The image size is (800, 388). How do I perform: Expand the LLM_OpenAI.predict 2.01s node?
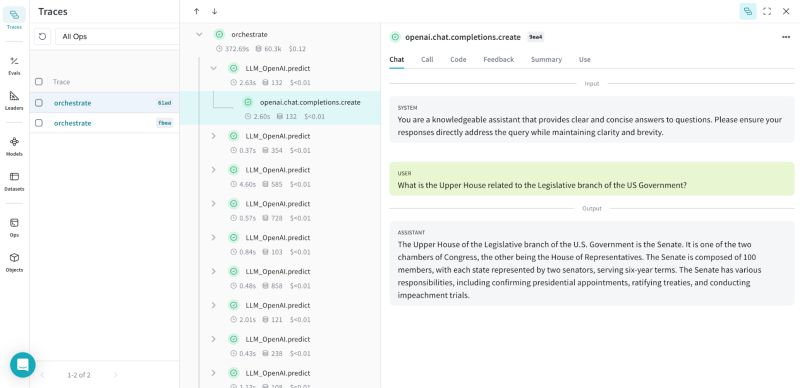(x=214, y=305)
